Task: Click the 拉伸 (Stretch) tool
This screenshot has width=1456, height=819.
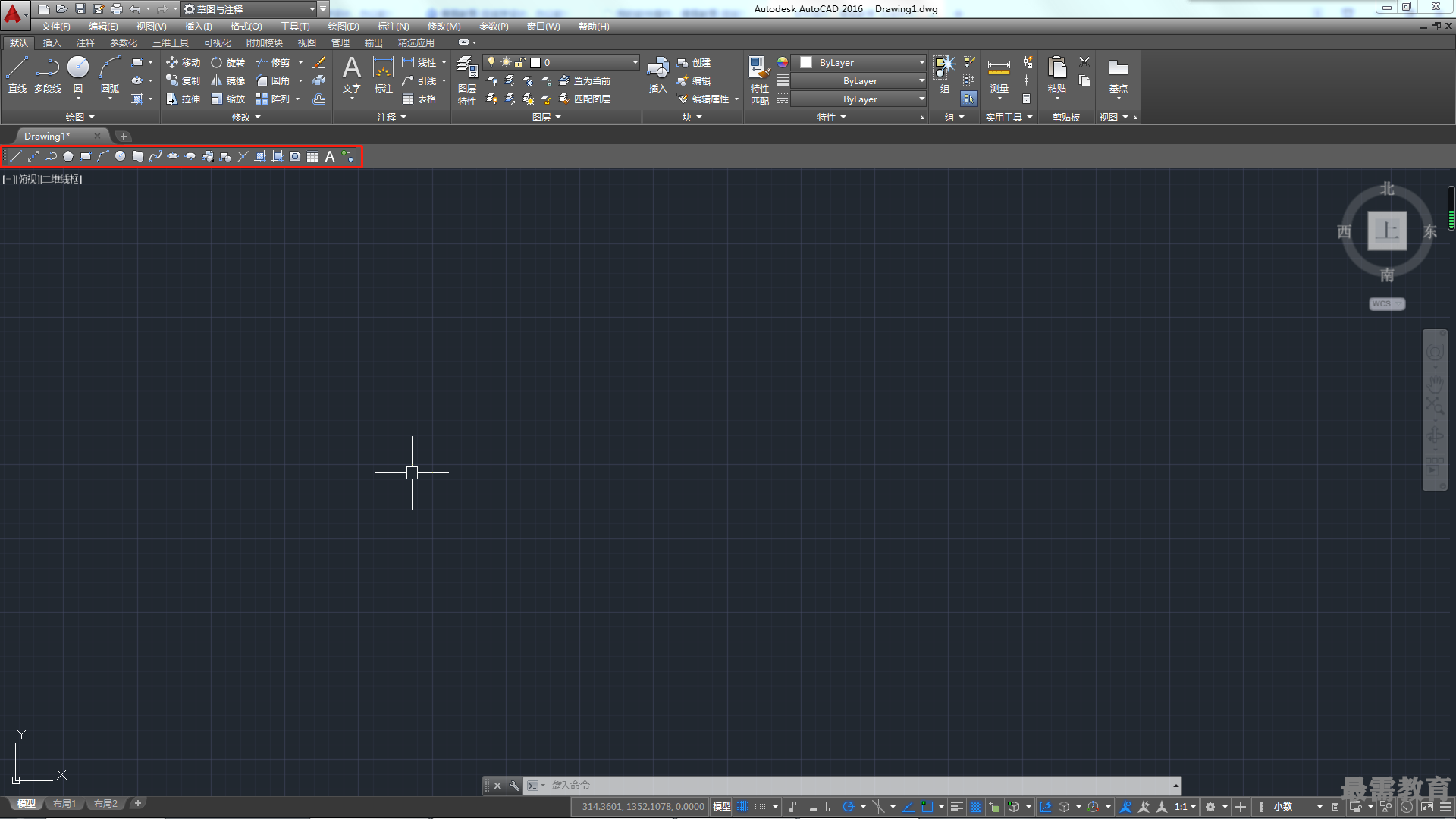Action: coord(183,99)
